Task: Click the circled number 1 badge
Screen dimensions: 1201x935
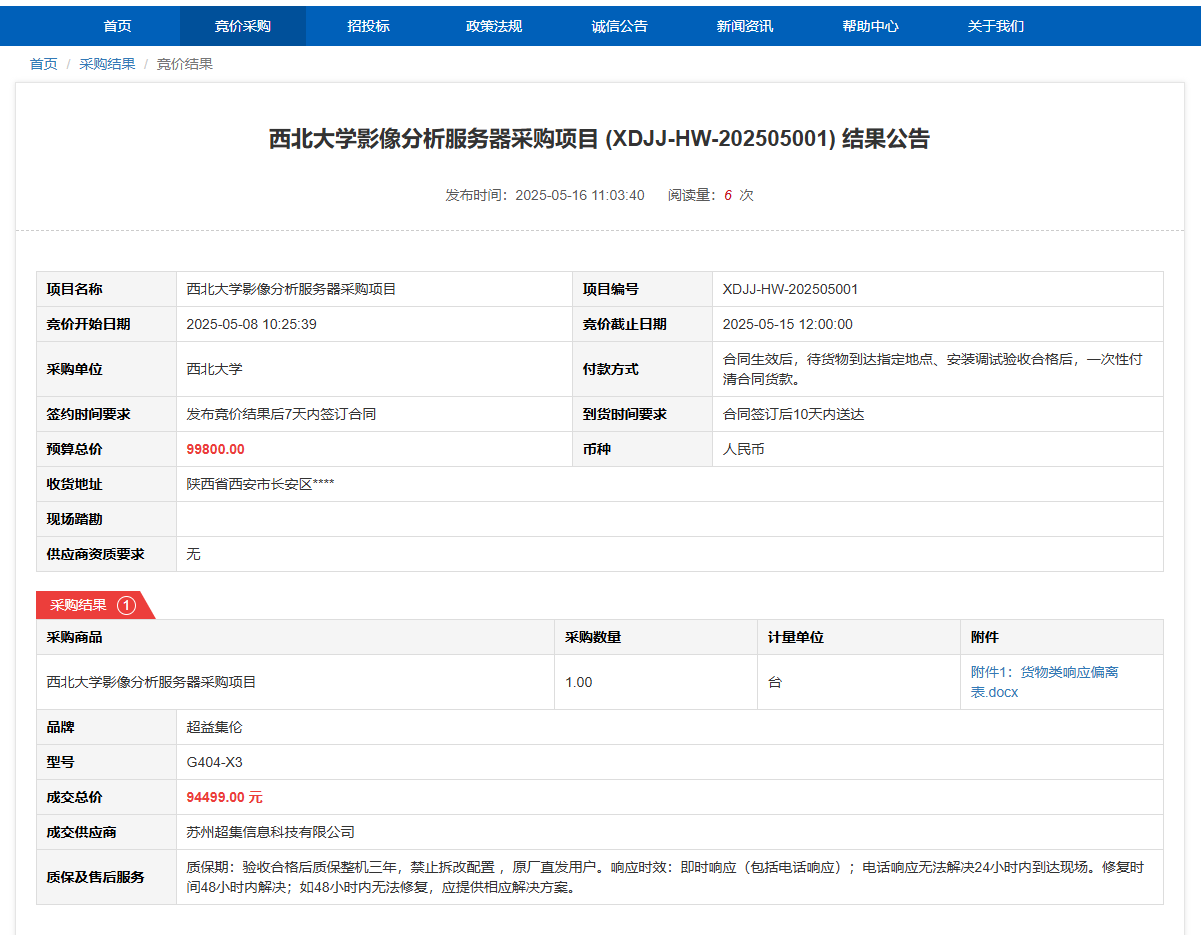Action: (126, 605)
